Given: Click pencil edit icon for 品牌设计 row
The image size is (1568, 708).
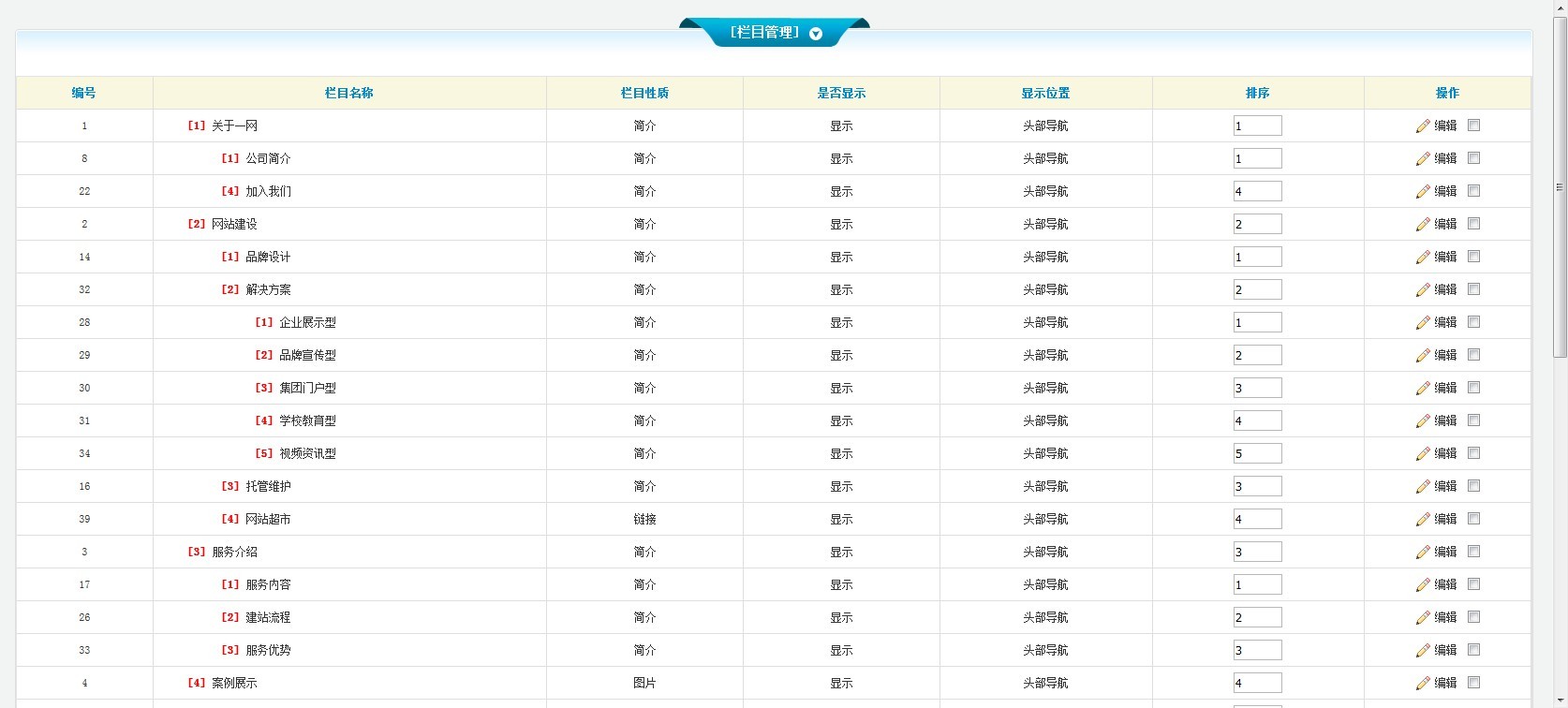Looking at the screenshot, I should 1423,258.
